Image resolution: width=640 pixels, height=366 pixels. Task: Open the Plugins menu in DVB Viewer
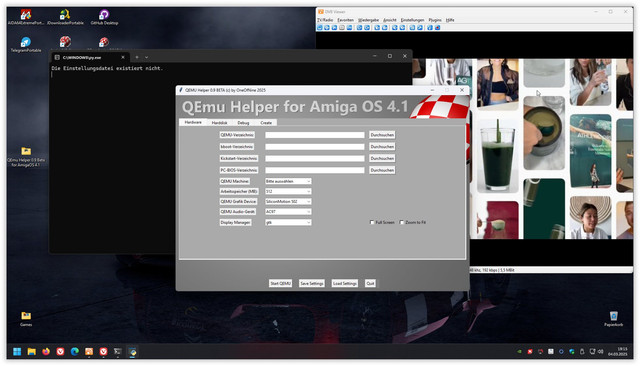tap(435, 20)
